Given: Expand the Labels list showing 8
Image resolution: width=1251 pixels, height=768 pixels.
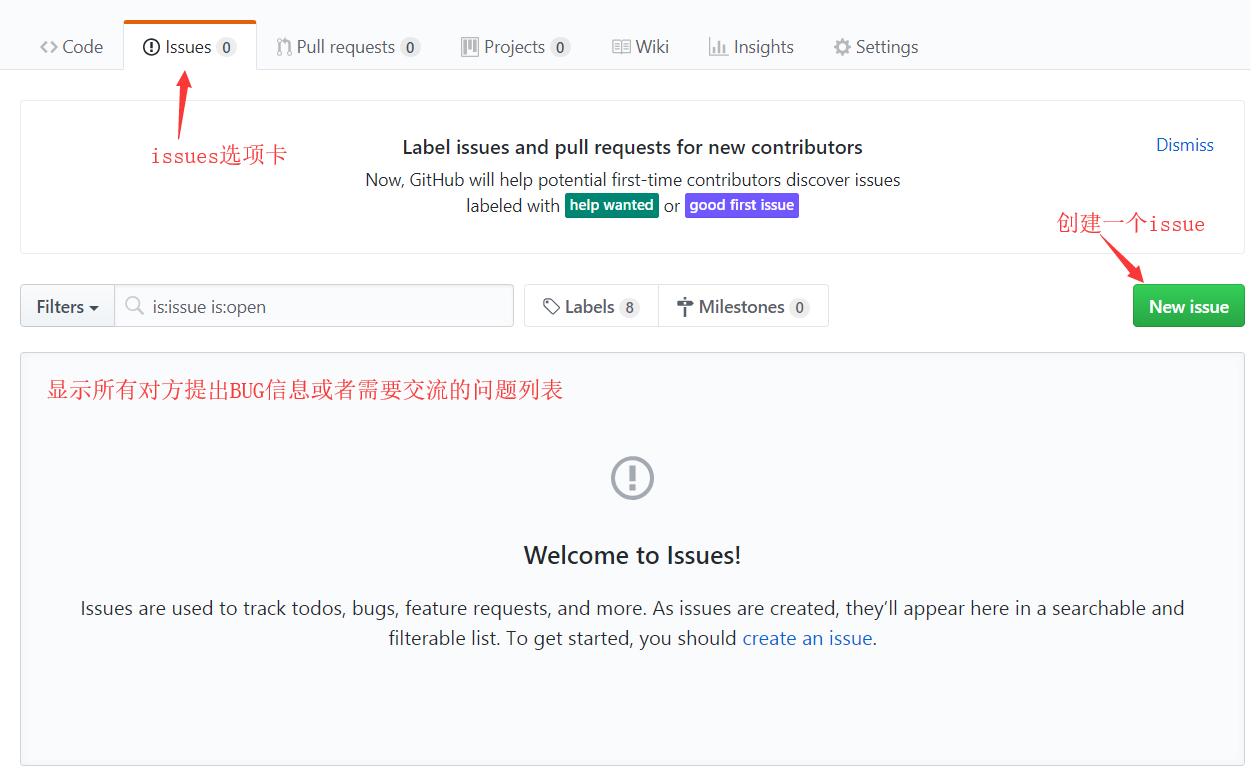Looking at the screenshot, I should click(590, 306).
